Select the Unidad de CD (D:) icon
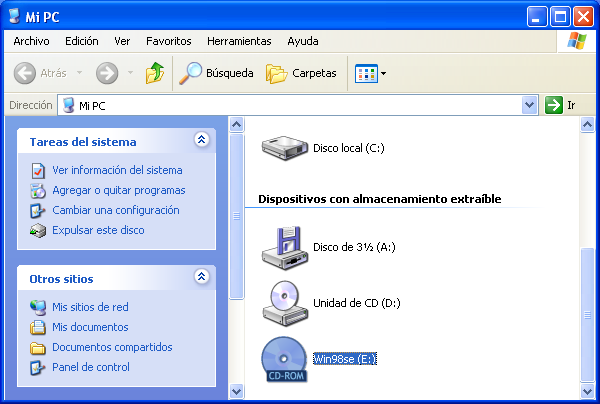The height and width of the screenshot is (404, 600). (285, 303)
